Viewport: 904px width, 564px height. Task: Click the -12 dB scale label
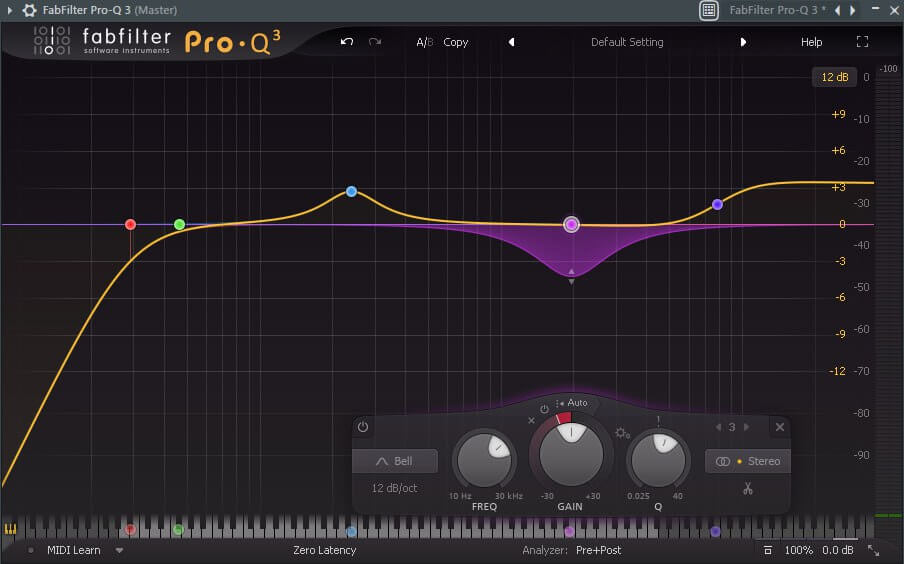(x=837, y=371)
